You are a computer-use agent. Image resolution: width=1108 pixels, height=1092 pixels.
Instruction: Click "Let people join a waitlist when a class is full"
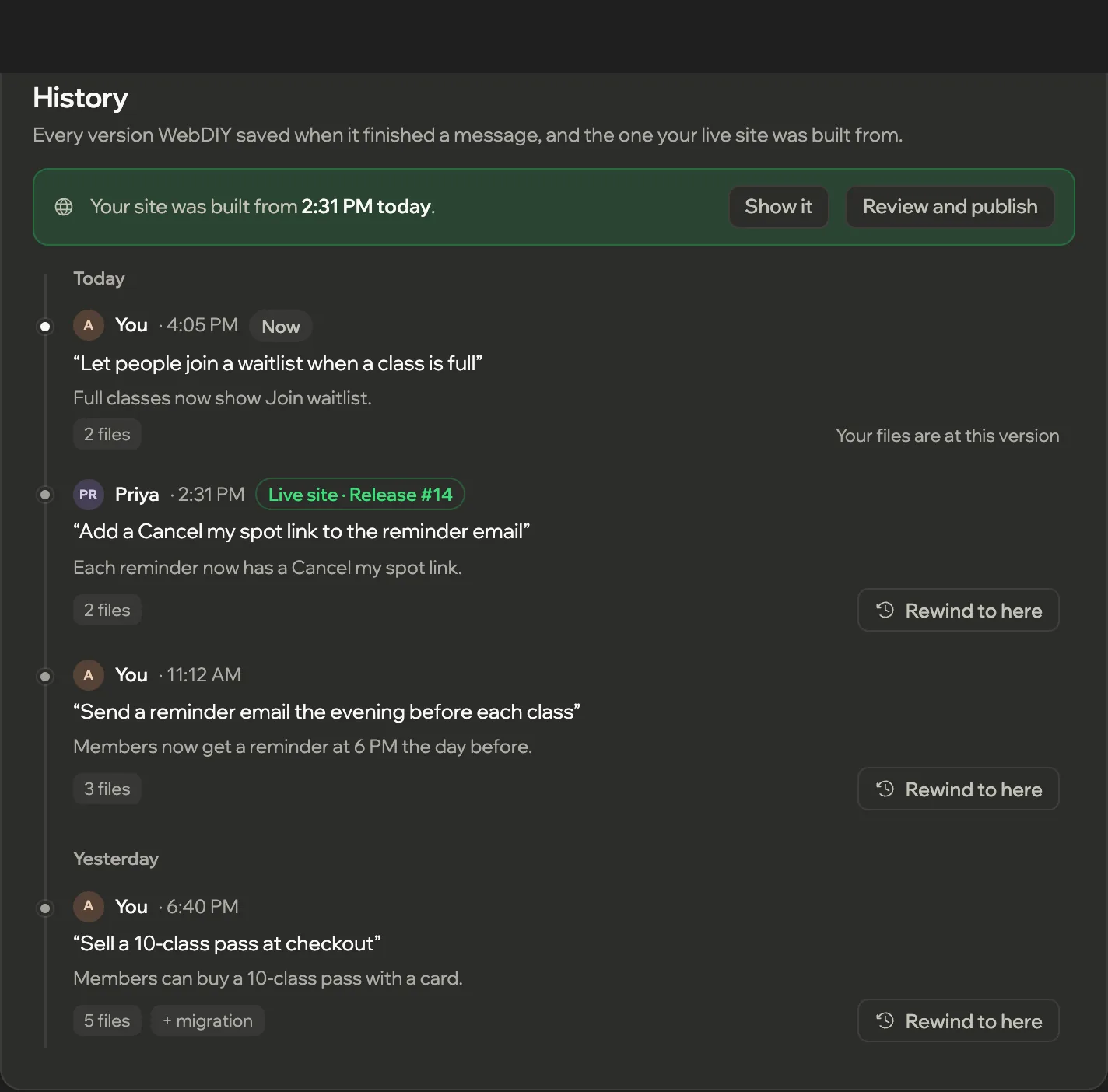click(x=278, y=363)
